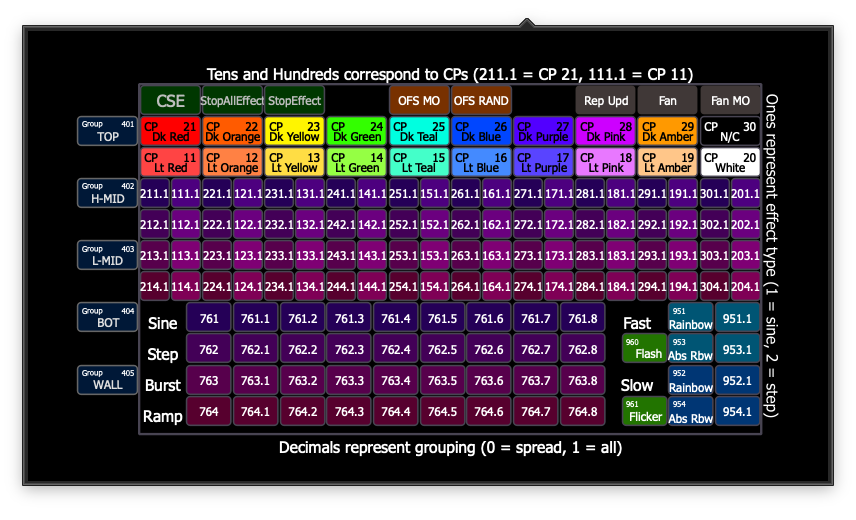Activate the OFS RAND button
Screen dimensions: 856x520
[481, 100]
